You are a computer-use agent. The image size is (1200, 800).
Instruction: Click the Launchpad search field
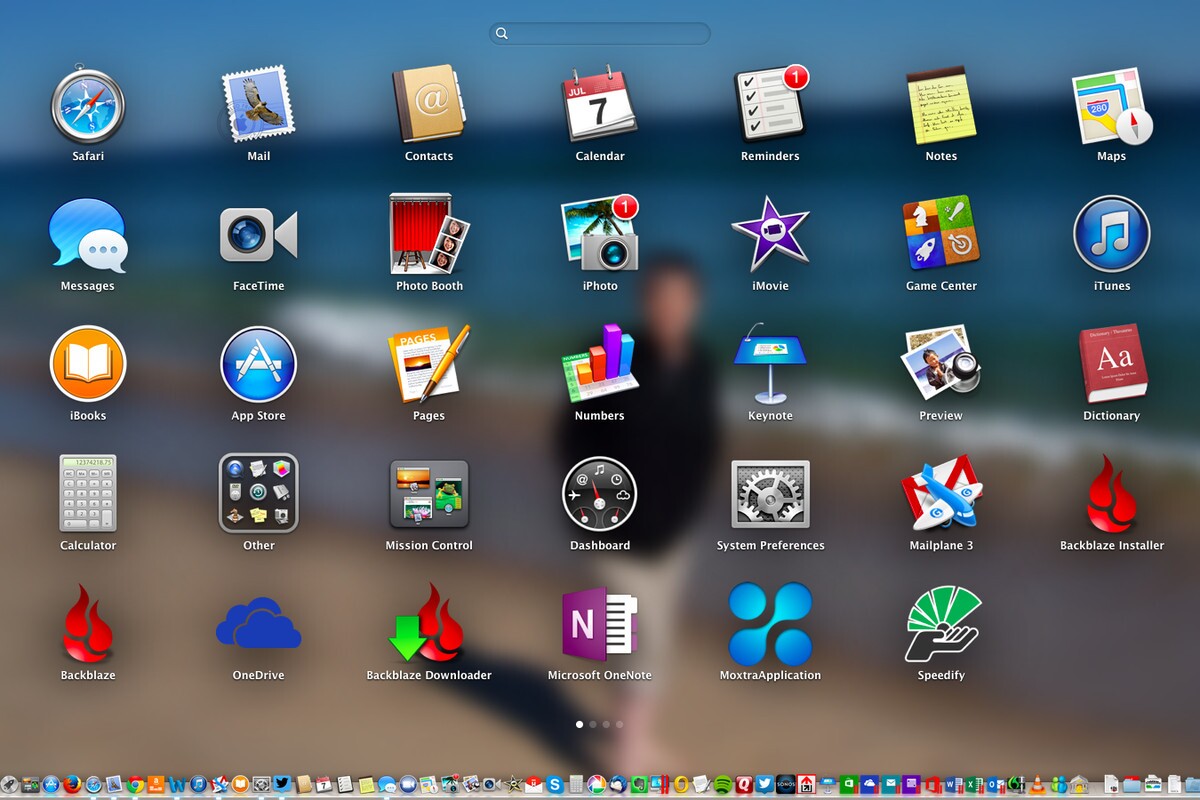600,33
